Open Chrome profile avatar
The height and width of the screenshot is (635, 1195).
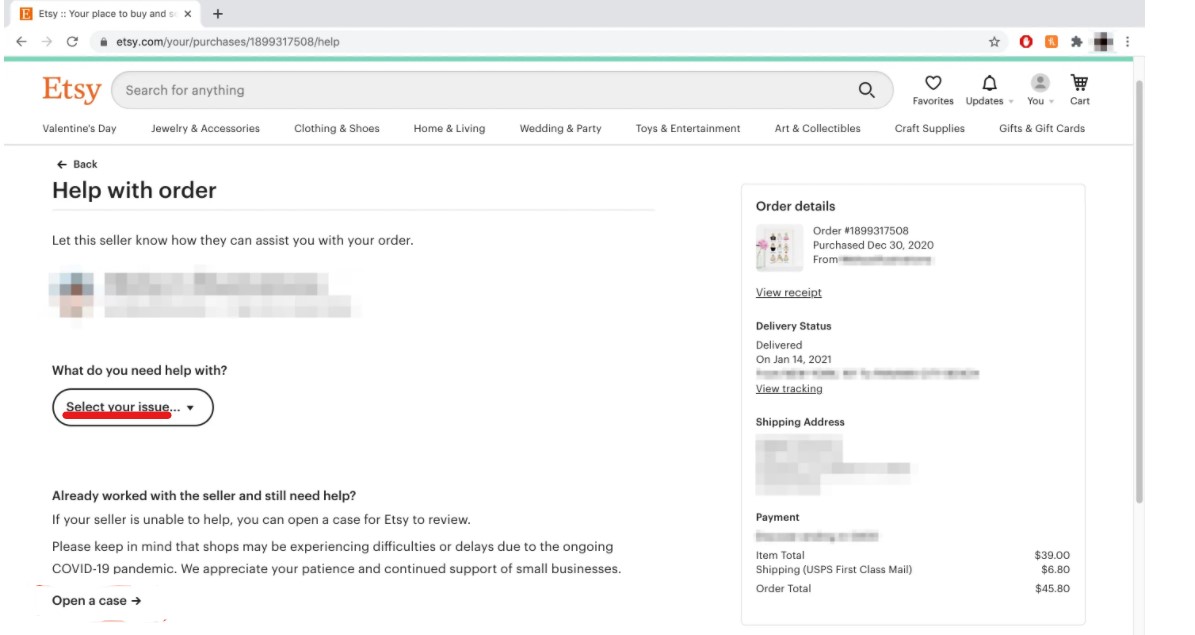point(1103,42)
